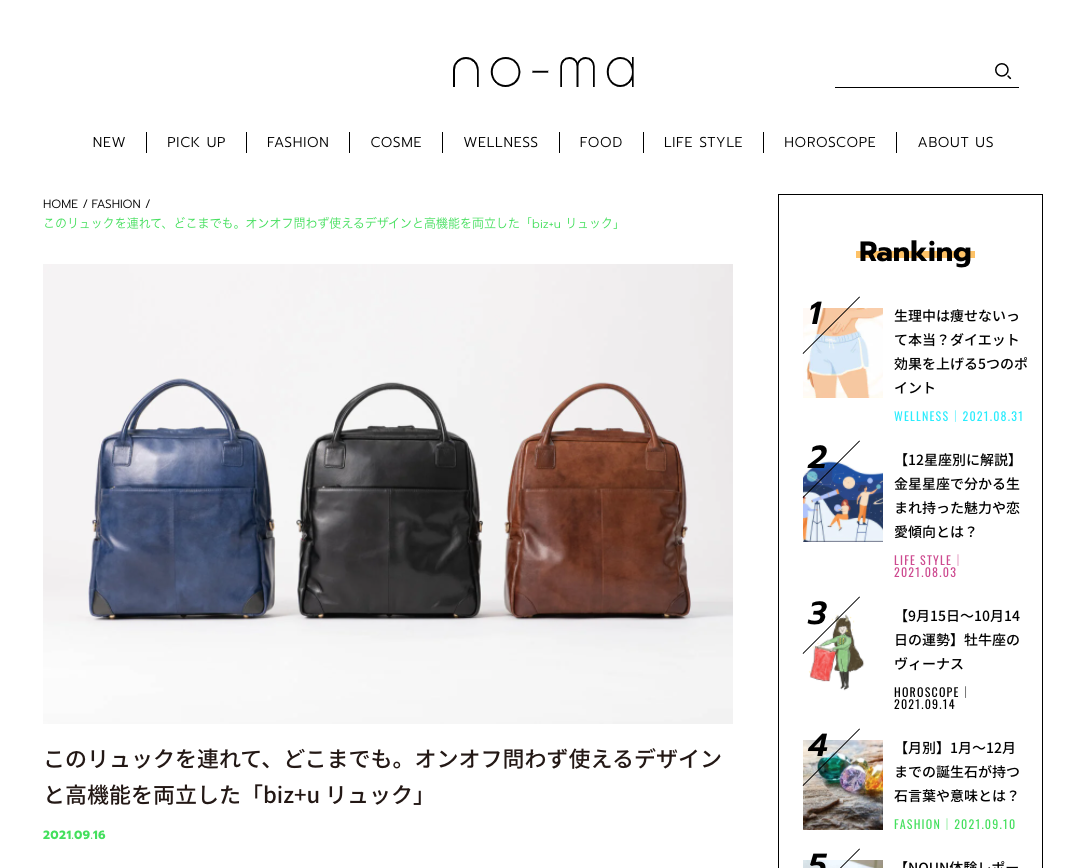Viewport: 1076px width, 868px height.
Task: Visit the FOOD section
Action: coord(601,142)
